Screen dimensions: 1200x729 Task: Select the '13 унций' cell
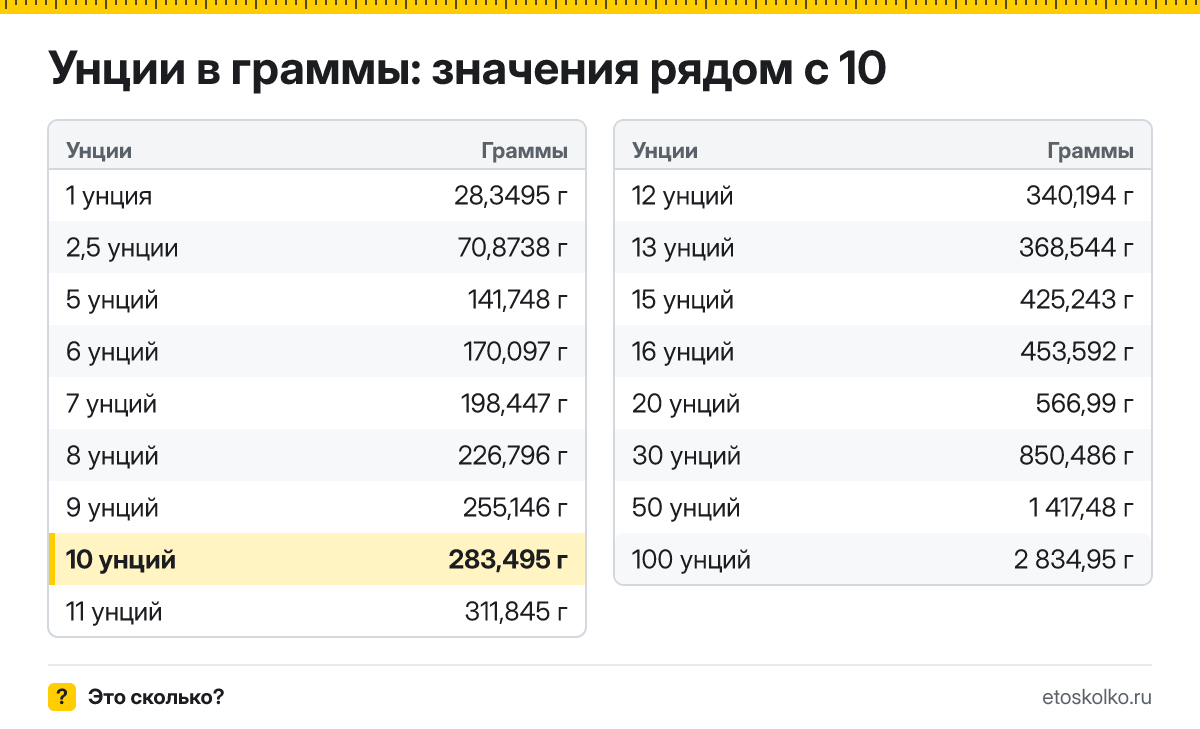click(683, 247)
